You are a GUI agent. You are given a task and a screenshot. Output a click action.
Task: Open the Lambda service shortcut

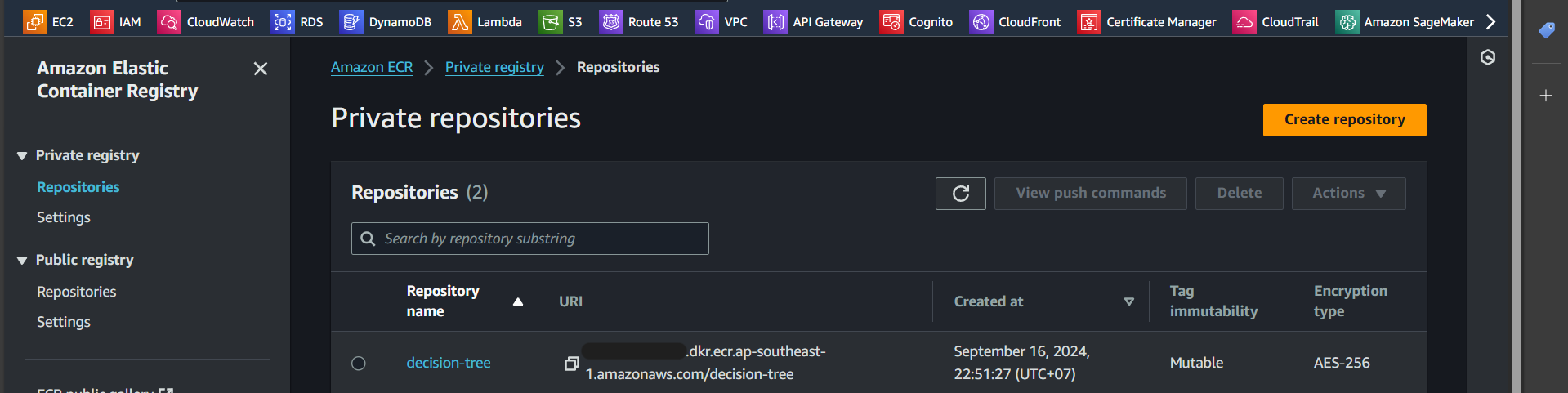coord(485,22)
